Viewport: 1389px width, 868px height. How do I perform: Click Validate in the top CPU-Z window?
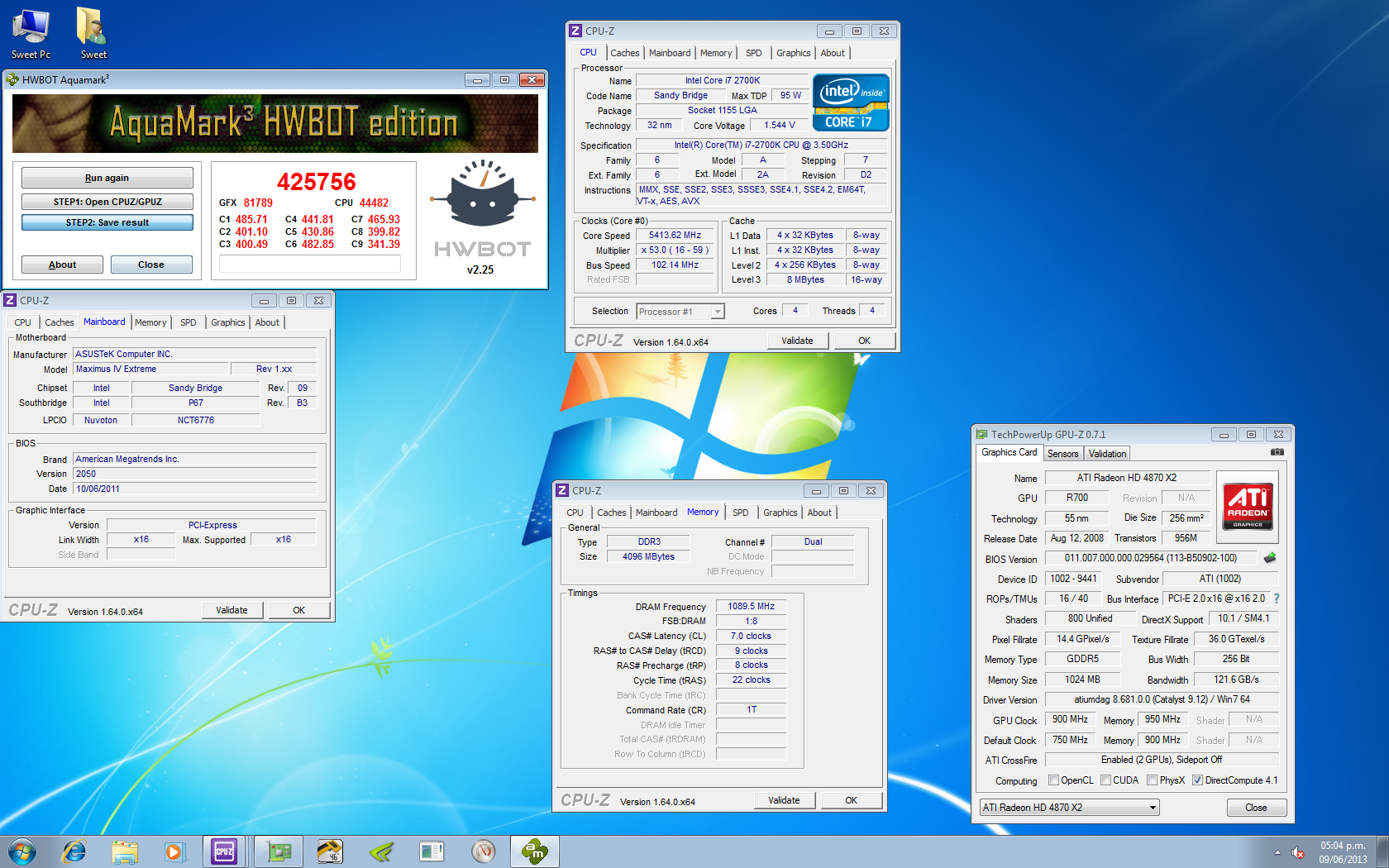click(797, 341)
